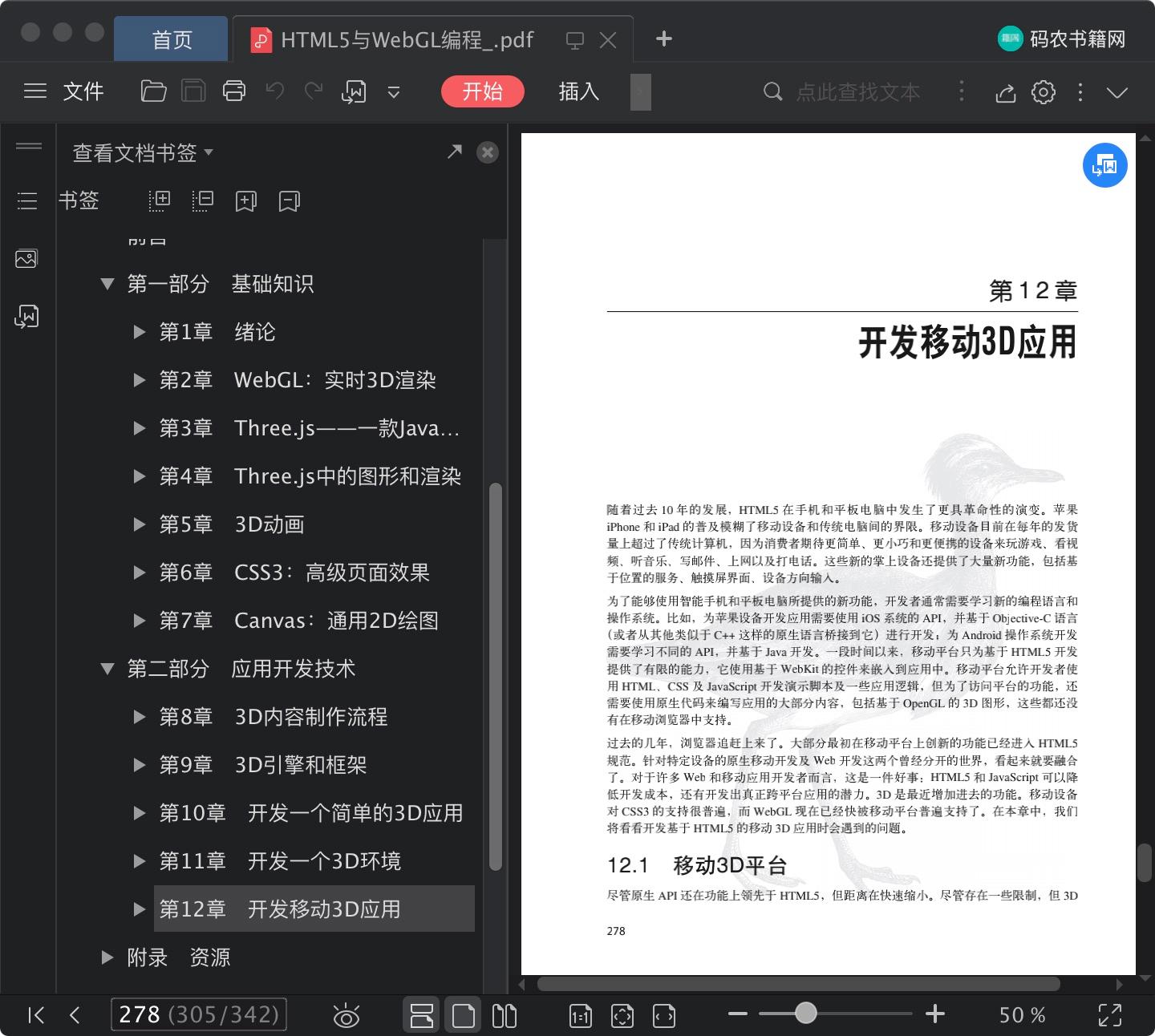Click the remove bookmark icon
The image size is (1155, 1036).
point(290,201)
